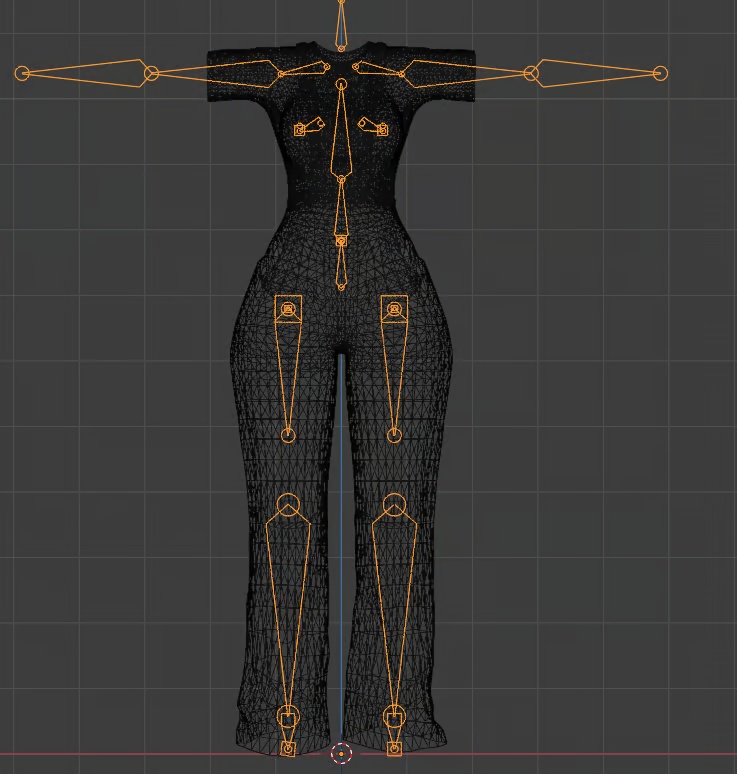The image size is (737, 774).
Task: Click the 3D cursor at the world origin
Action: point(341,754)
